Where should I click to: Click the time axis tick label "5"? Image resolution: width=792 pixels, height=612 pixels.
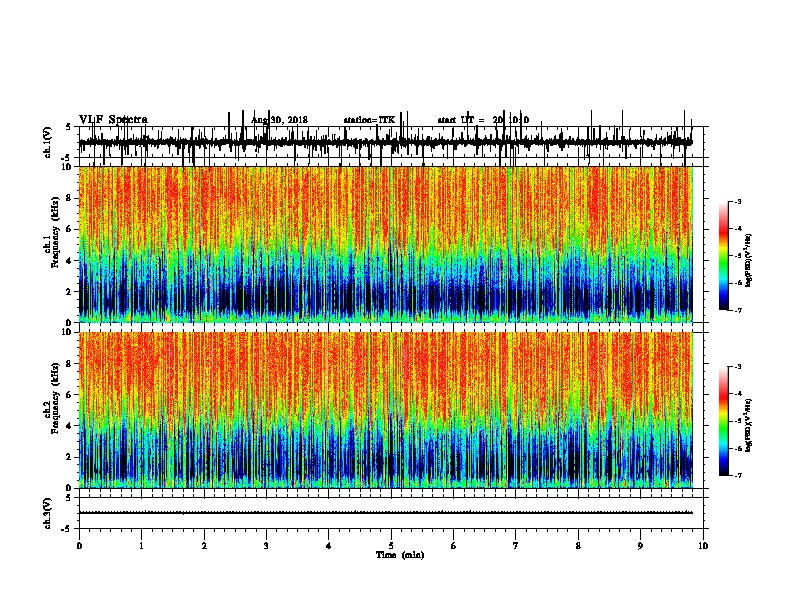[391, 546]
